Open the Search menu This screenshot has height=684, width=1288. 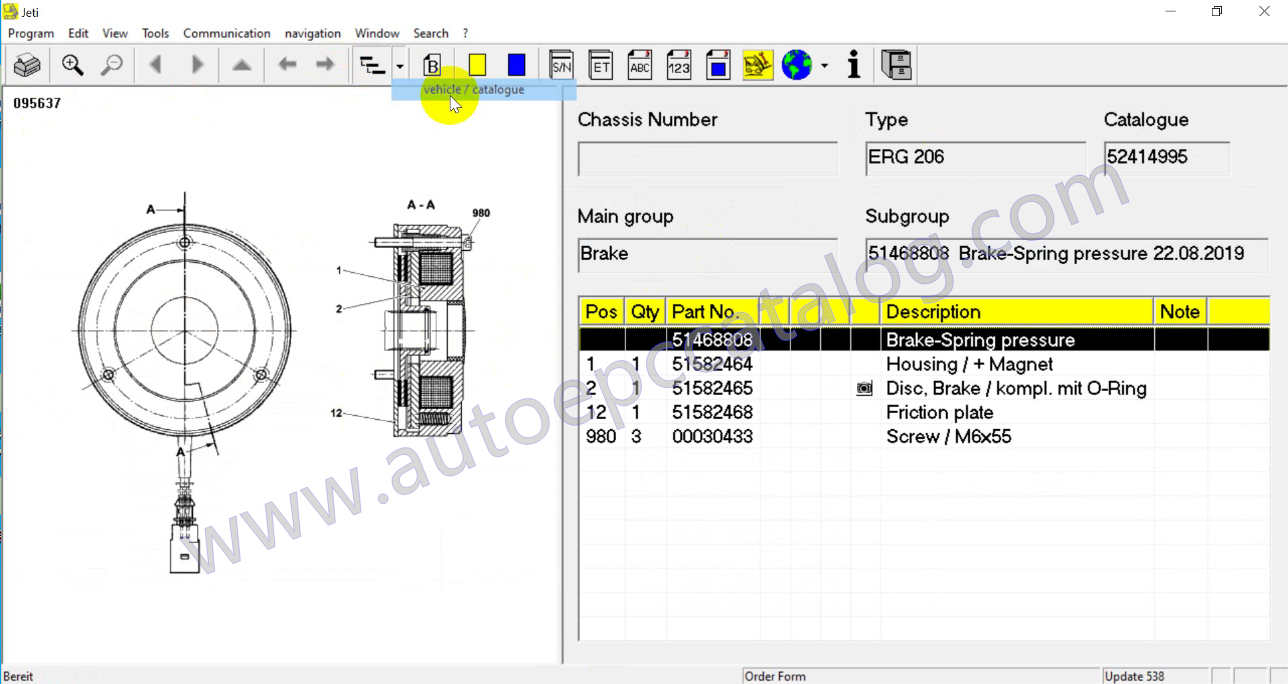pyautogui.click(x=430, y=33)
